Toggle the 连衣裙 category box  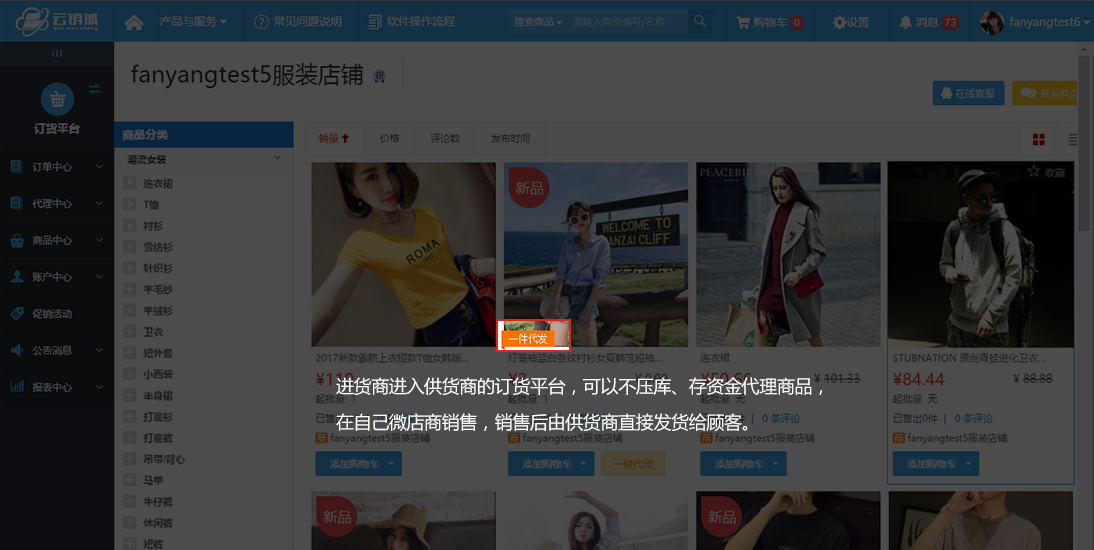[x=130, y=184]
